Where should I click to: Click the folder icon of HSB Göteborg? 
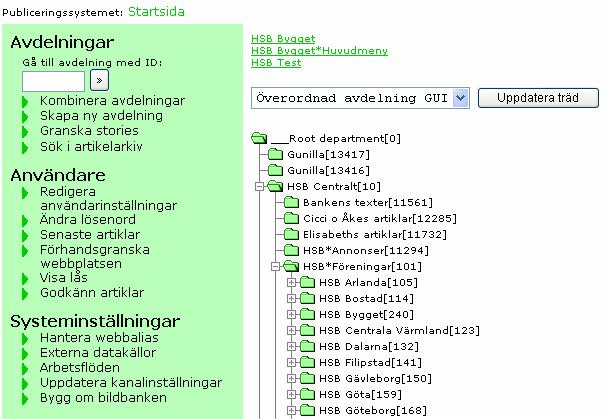coord(307,410)
